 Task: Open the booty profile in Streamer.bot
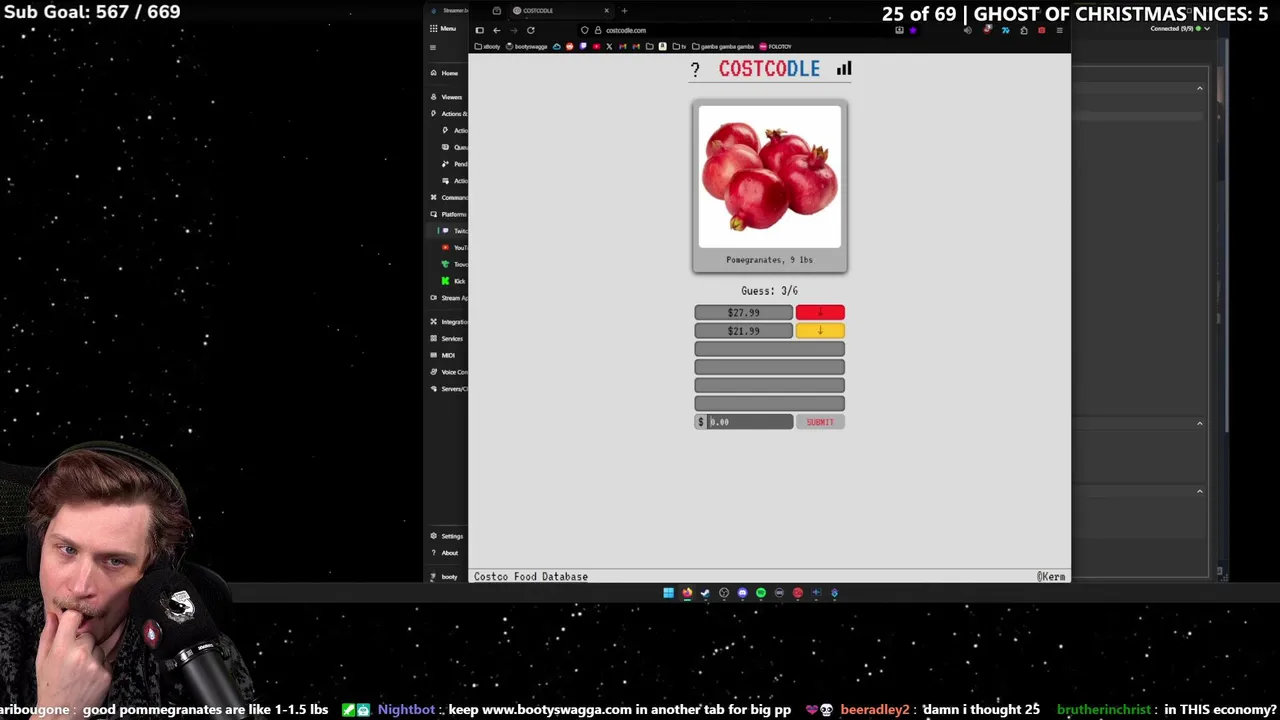444,577
